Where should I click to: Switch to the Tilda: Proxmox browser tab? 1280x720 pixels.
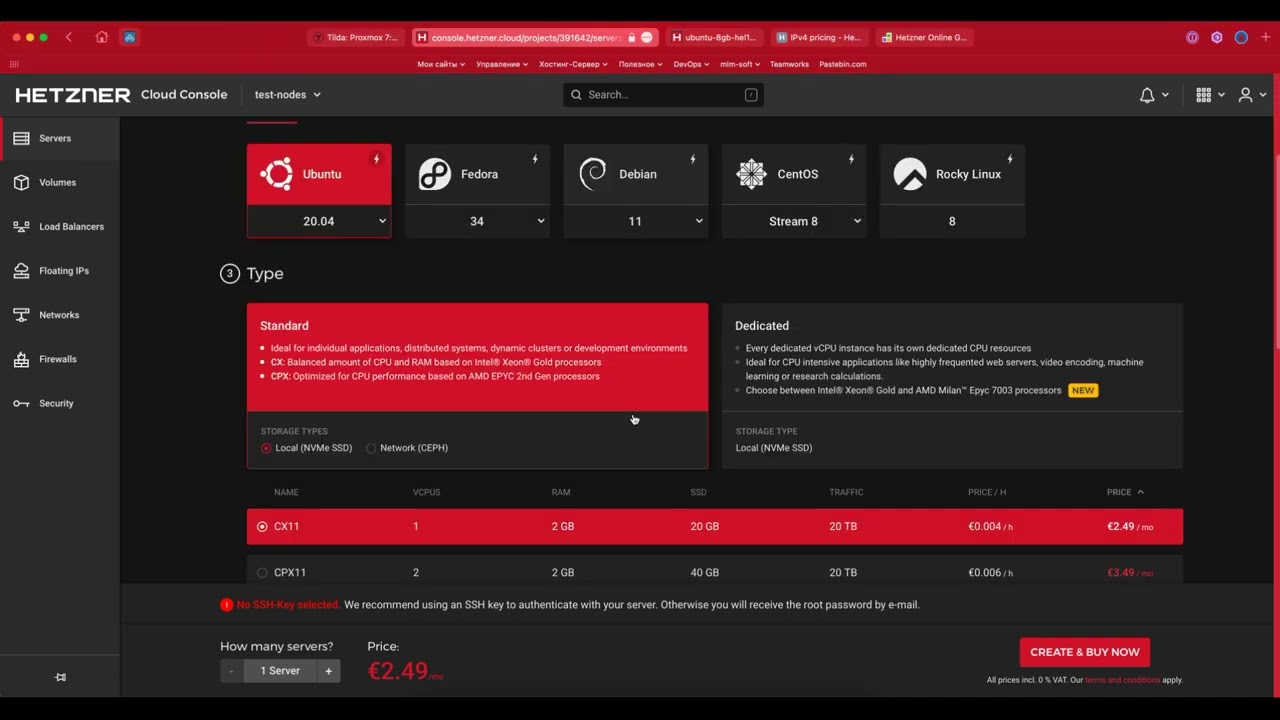(x=356, y=37)
